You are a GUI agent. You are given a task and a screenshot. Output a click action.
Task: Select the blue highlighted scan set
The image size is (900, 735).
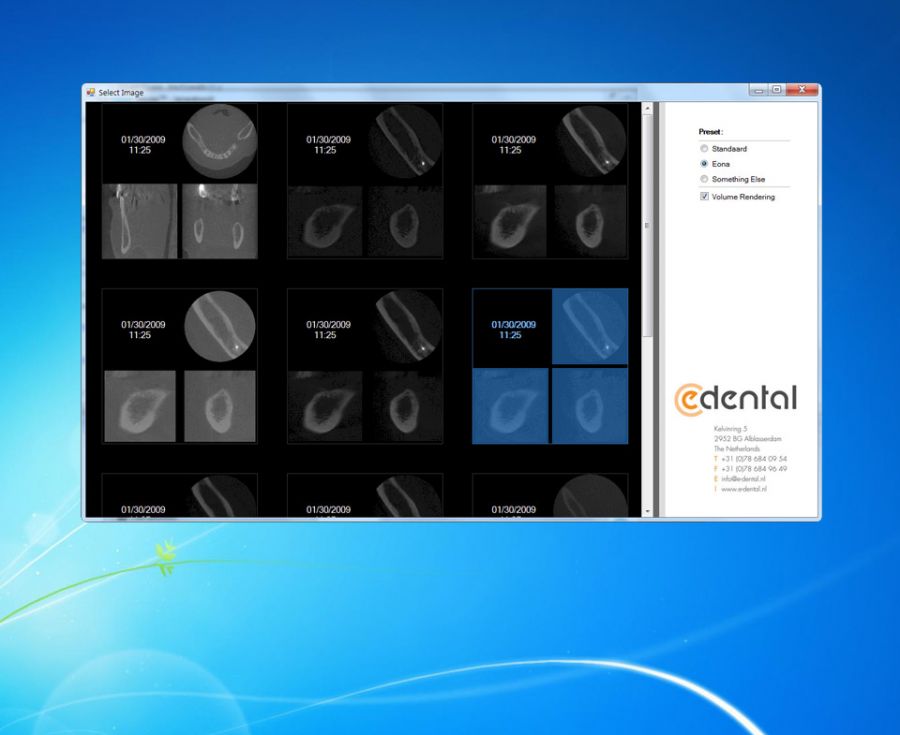[x=550, y=366]
